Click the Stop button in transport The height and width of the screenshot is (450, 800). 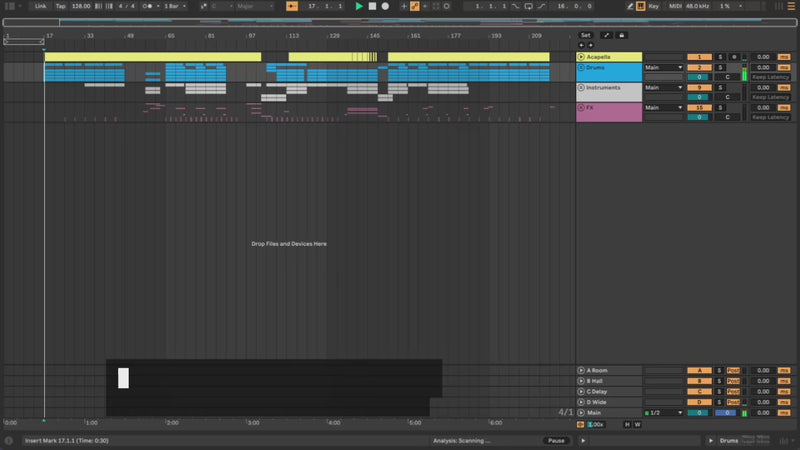pos(372,6)
